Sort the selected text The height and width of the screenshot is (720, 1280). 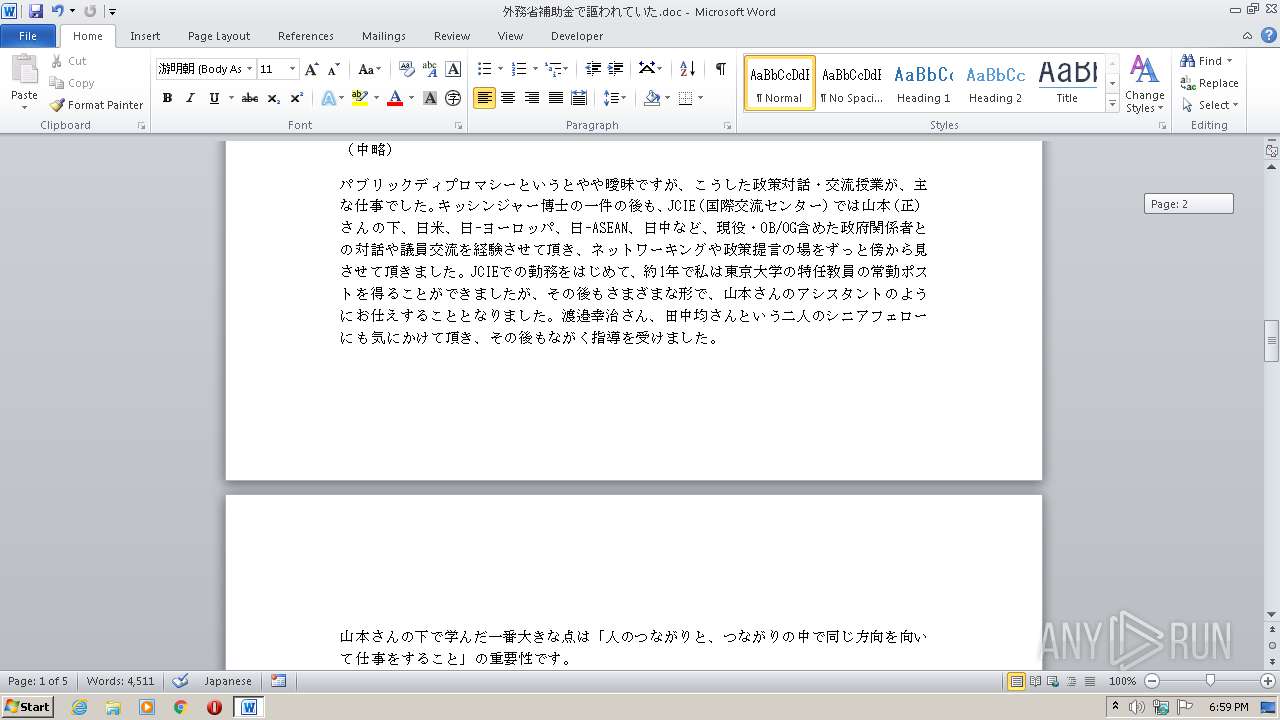pos(687,69)
